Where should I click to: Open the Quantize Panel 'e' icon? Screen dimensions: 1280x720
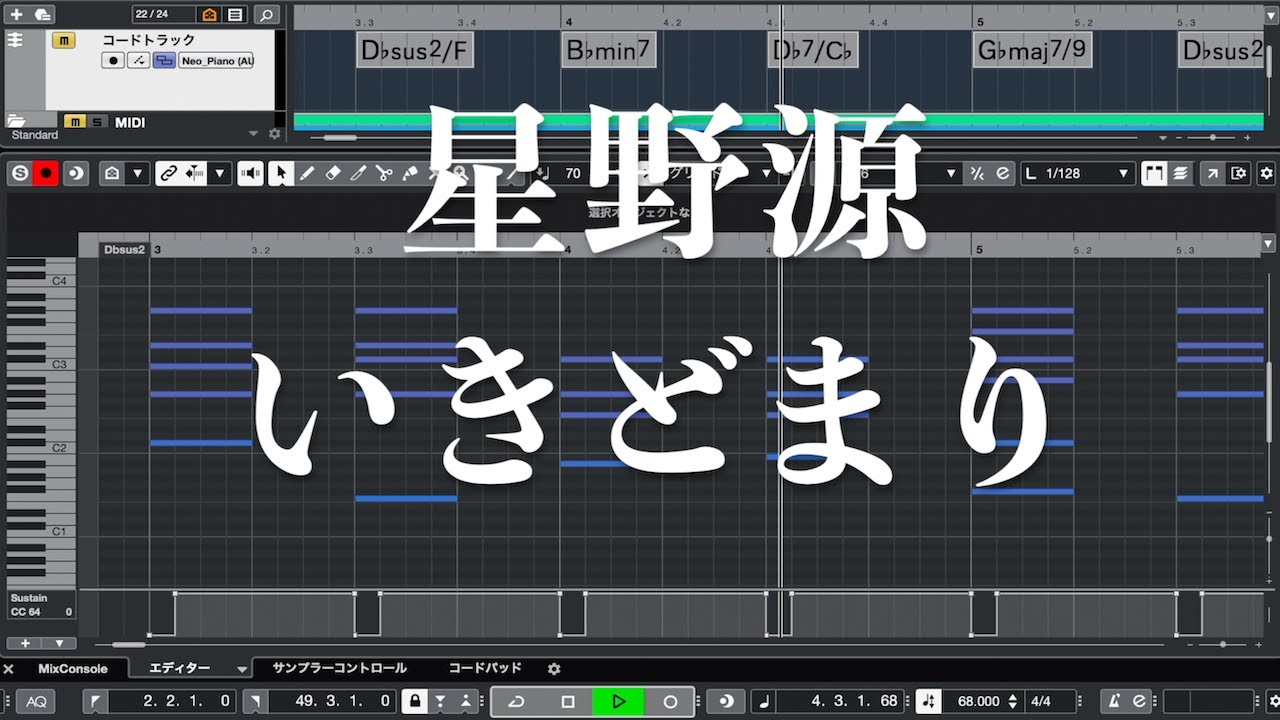pyautogui.click(x=1003, y=173)
